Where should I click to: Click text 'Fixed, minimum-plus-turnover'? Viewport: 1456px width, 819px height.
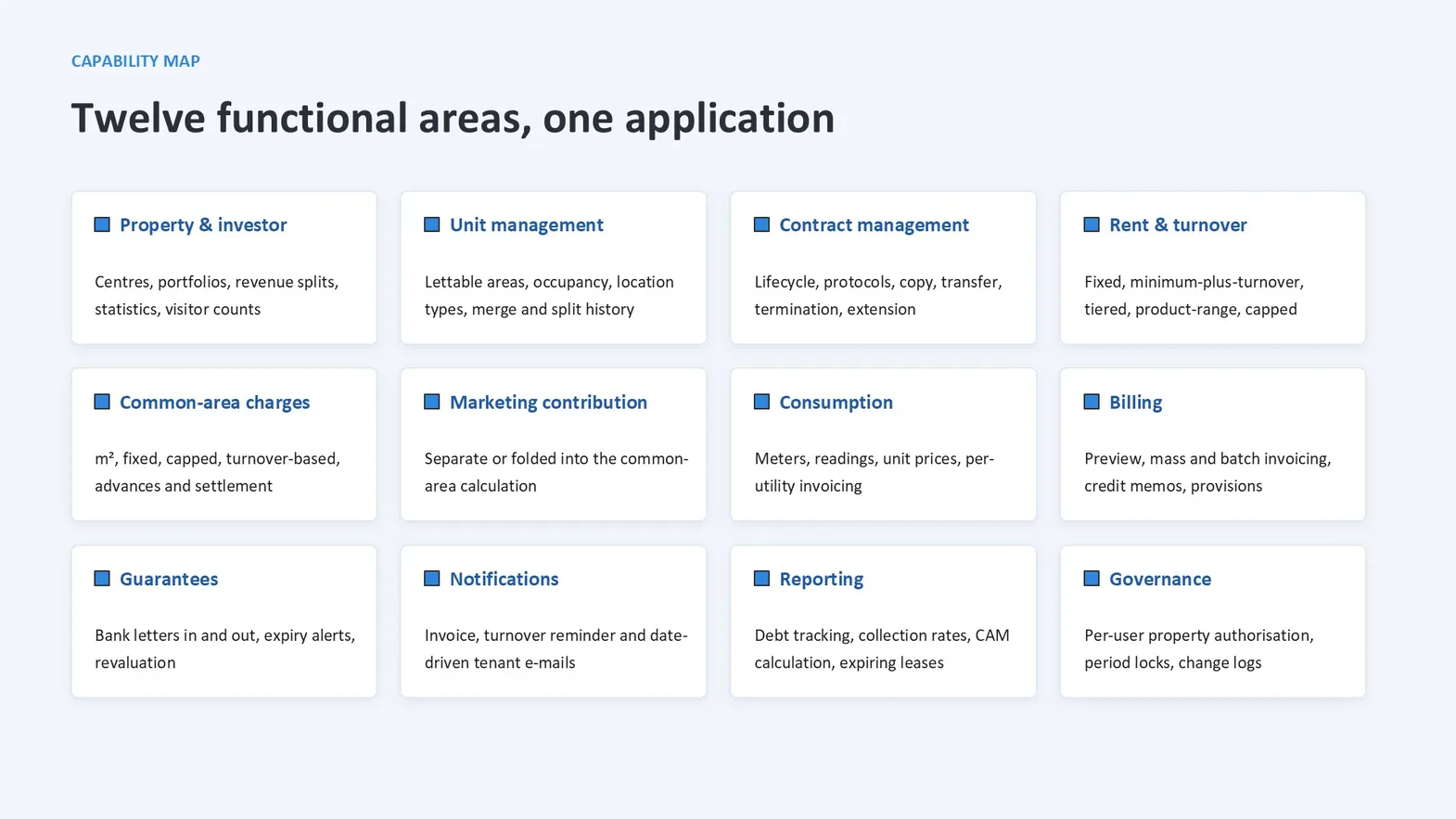pyautogui.click(x=1194, y=282)
